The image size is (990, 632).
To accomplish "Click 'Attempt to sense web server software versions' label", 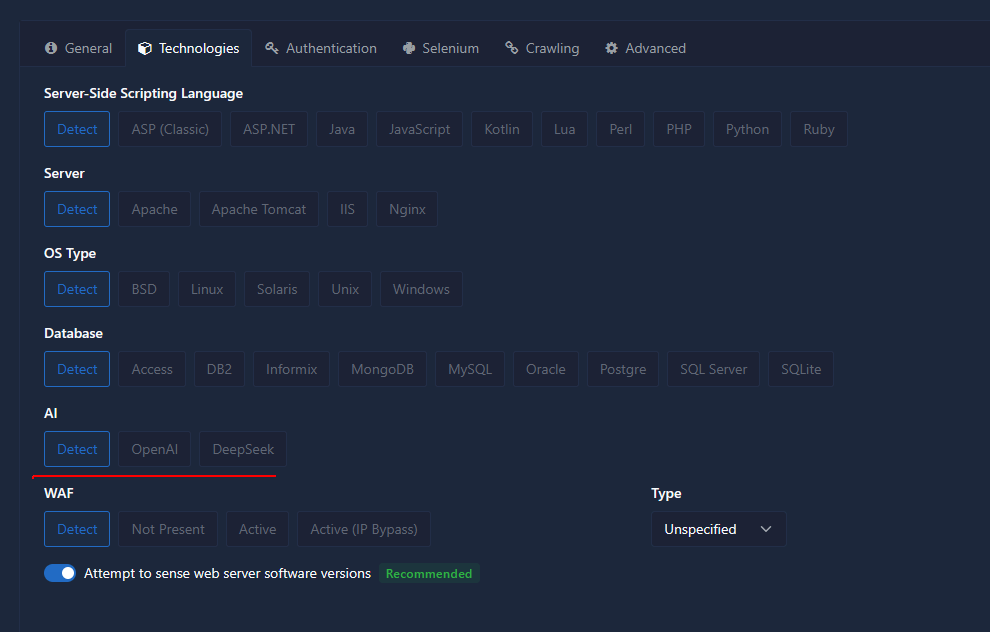I will click(227, 573).
